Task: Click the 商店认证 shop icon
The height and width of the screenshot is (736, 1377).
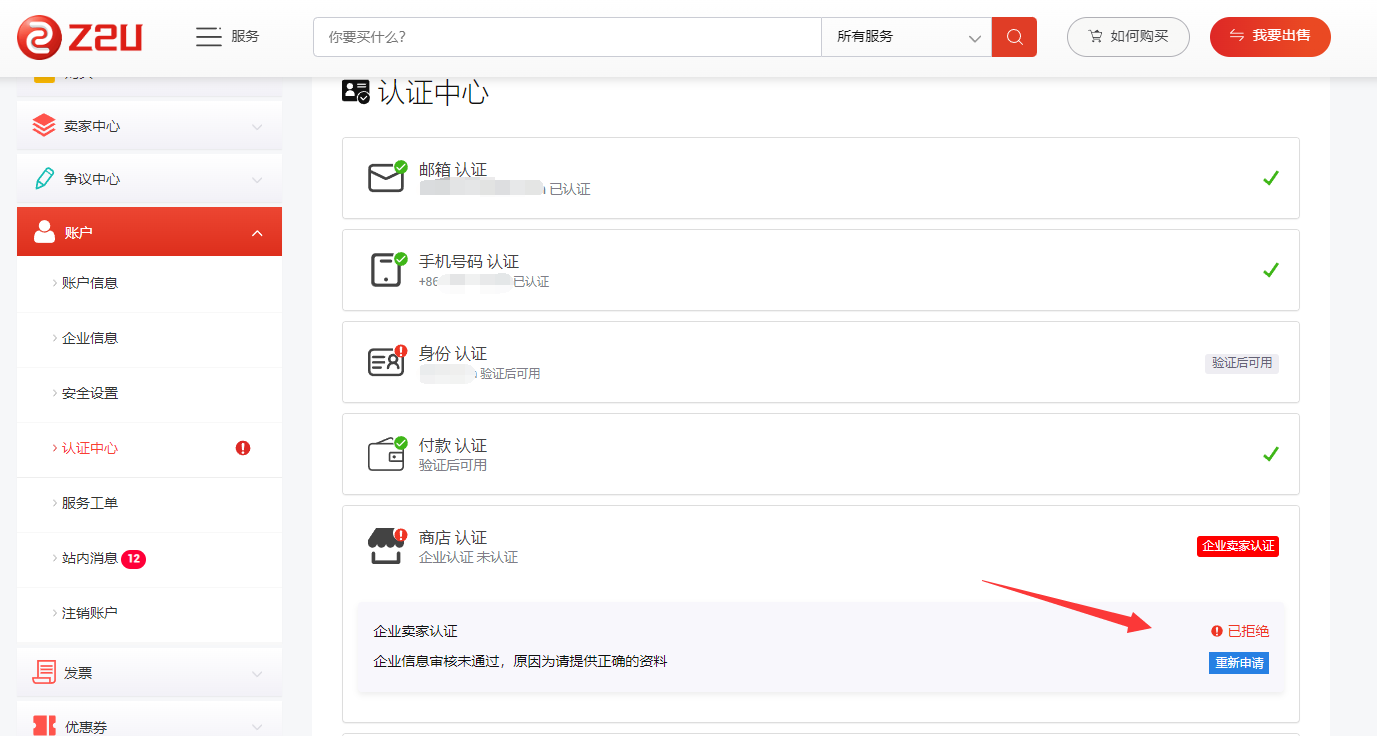Action: 386,546
